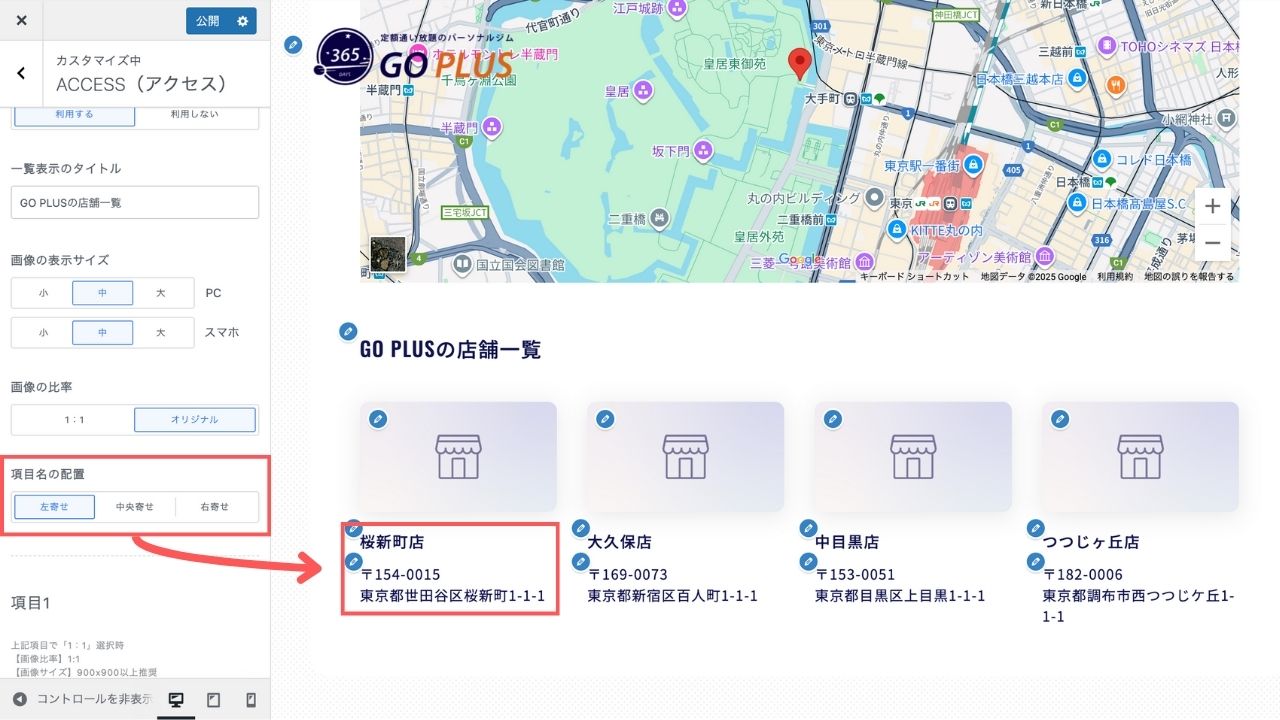Image resolution: width=1280 pixels, height=720 pixels.
Task: Click the 桜新町店 store image placeholder
Action: point(458,456)
